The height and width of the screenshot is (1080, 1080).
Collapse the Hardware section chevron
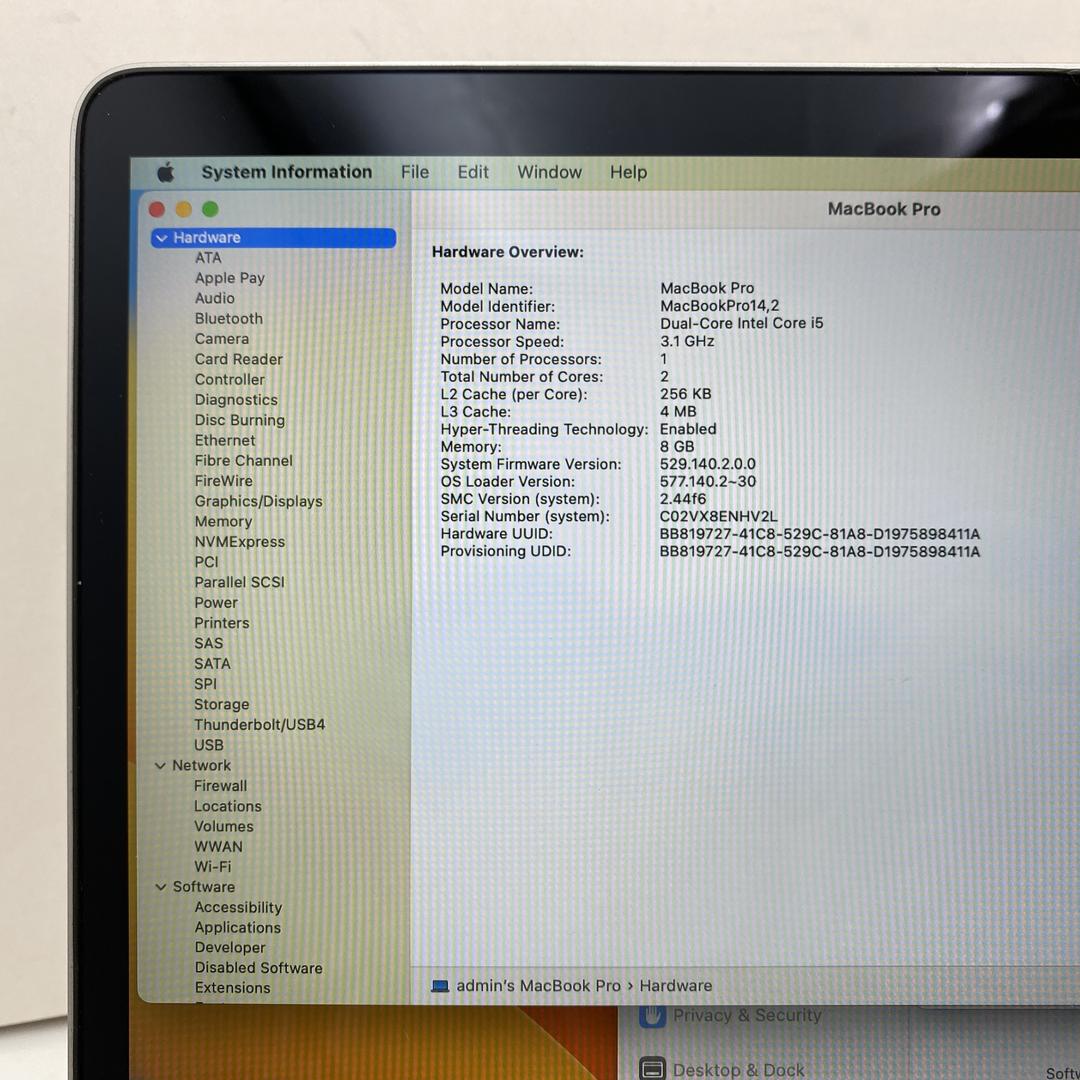pyautogui.click(x=161, y=238)
